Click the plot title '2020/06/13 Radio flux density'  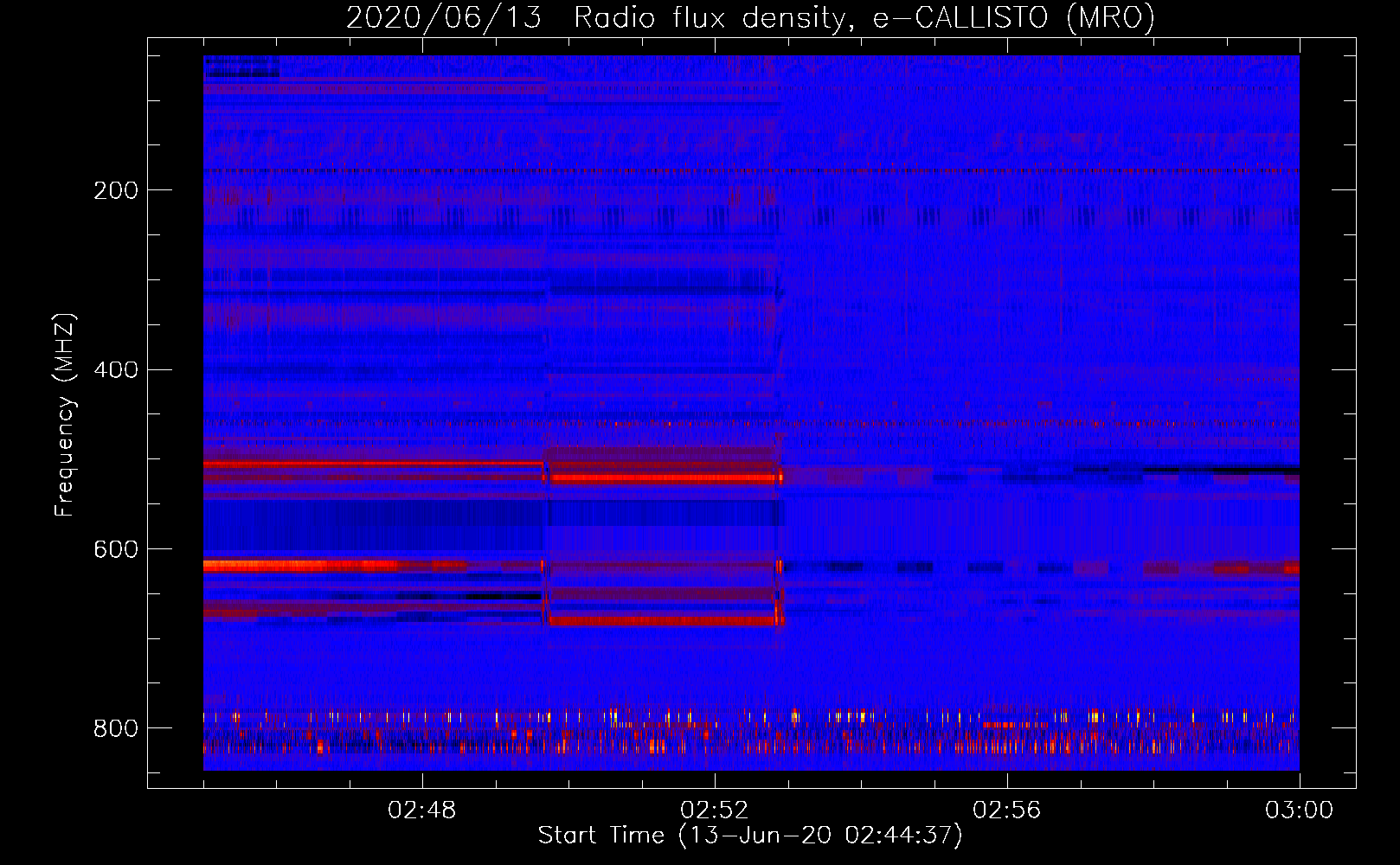[x=750, y=17]
